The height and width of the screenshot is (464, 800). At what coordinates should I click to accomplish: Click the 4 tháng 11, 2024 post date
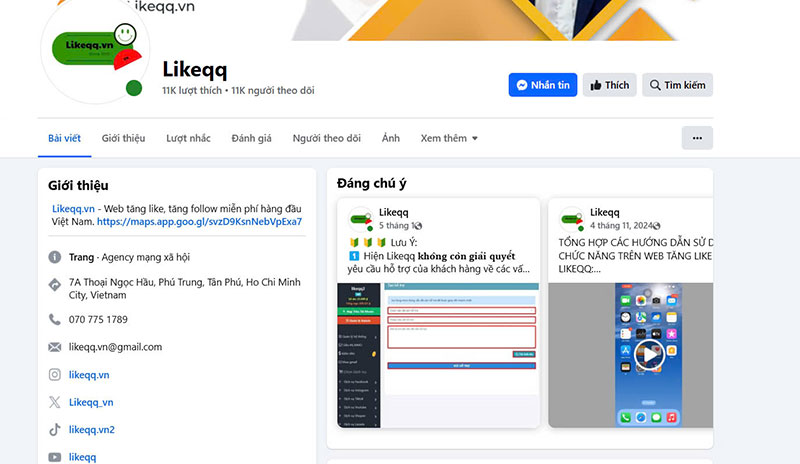621,226
